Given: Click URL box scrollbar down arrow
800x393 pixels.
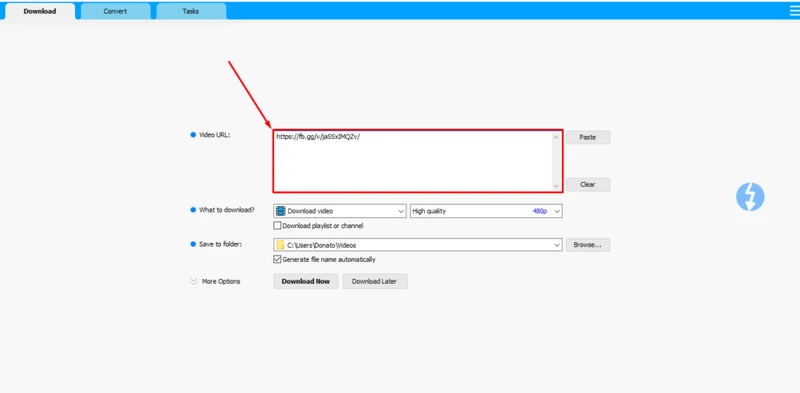Looking at the screenshot, I should [x=557, y=186].
